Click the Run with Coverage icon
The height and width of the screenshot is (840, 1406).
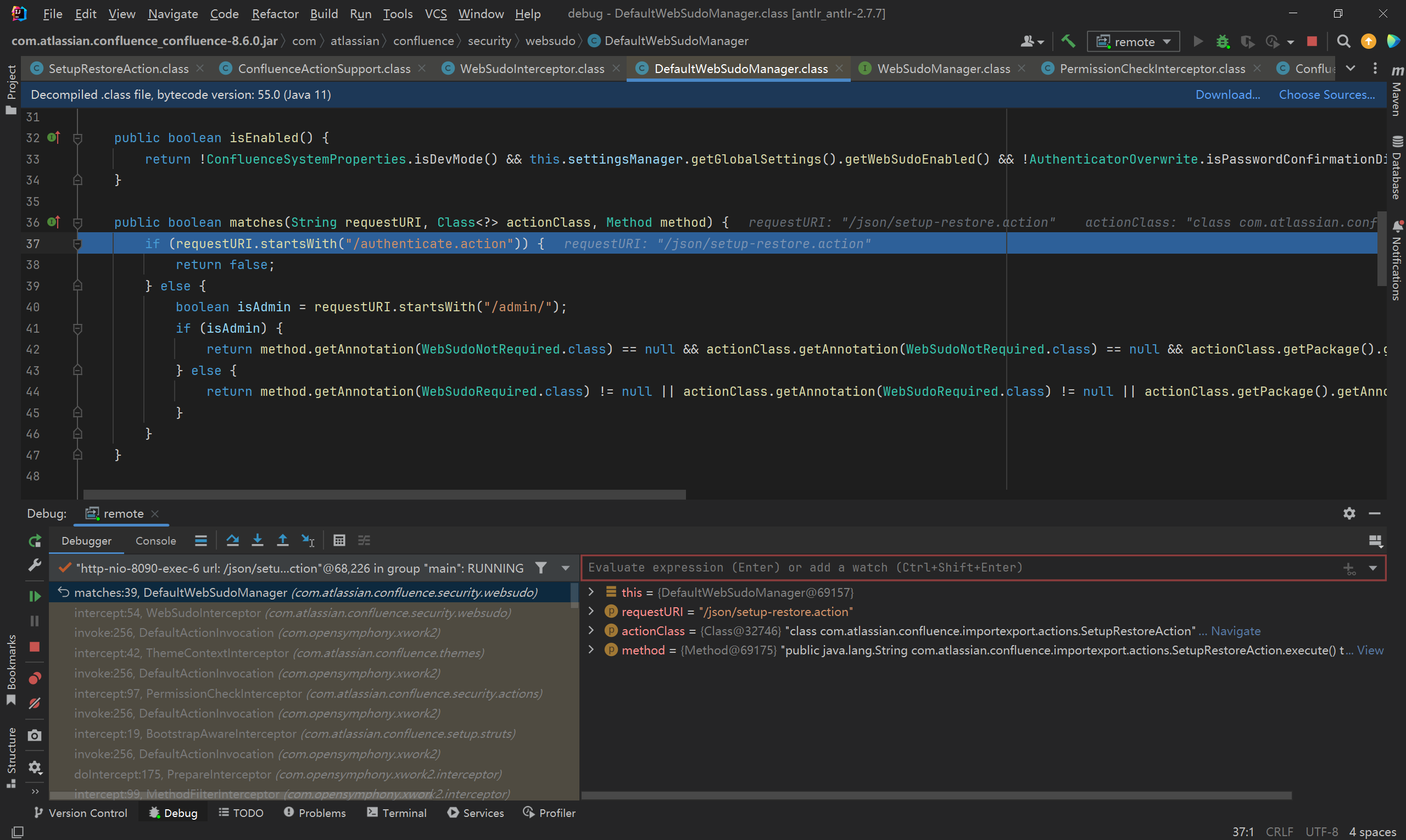[x=1247, y=41]
